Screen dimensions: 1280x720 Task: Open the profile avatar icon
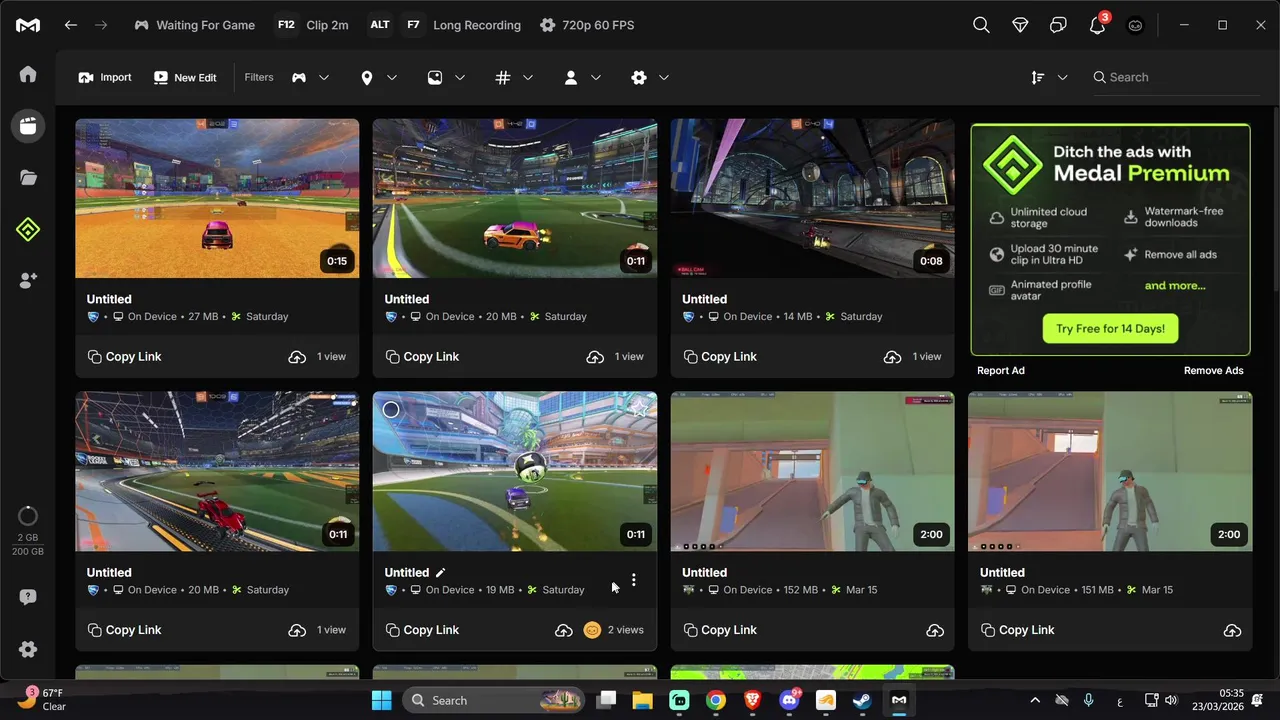pyautogui.click(x=1135, y=25)
